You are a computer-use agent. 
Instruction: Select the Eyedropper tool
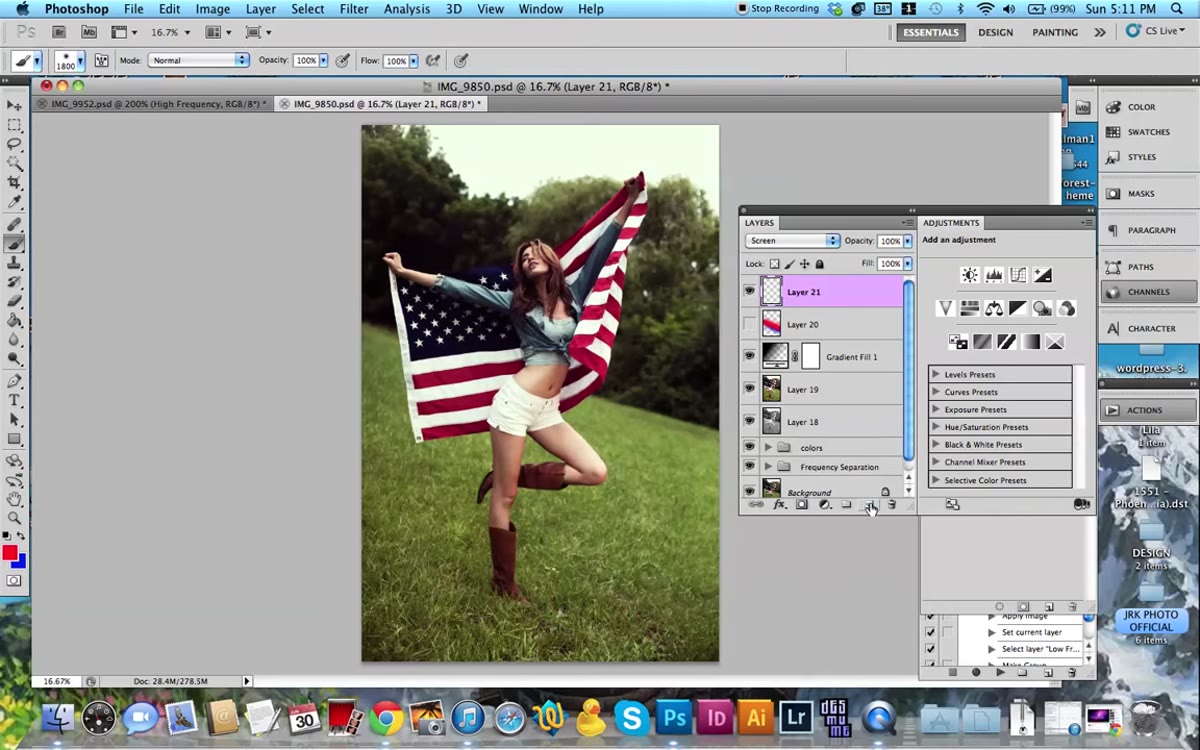pos(14,202)
